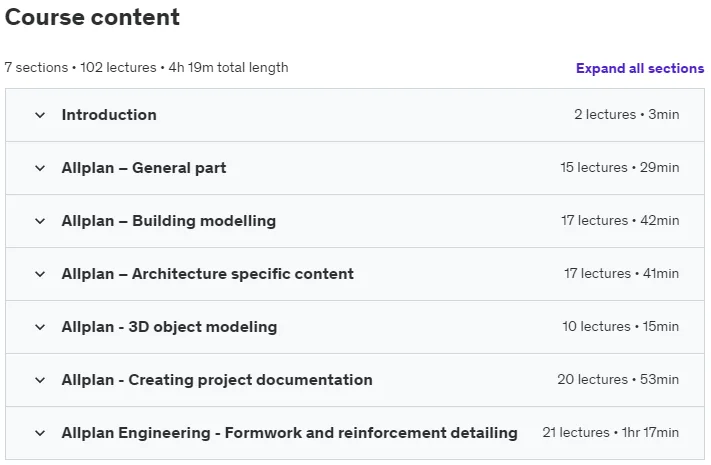Screen dimensions: 711x465
Task: Click the 17 lectures • 42min label
Action: coord(620,220)
